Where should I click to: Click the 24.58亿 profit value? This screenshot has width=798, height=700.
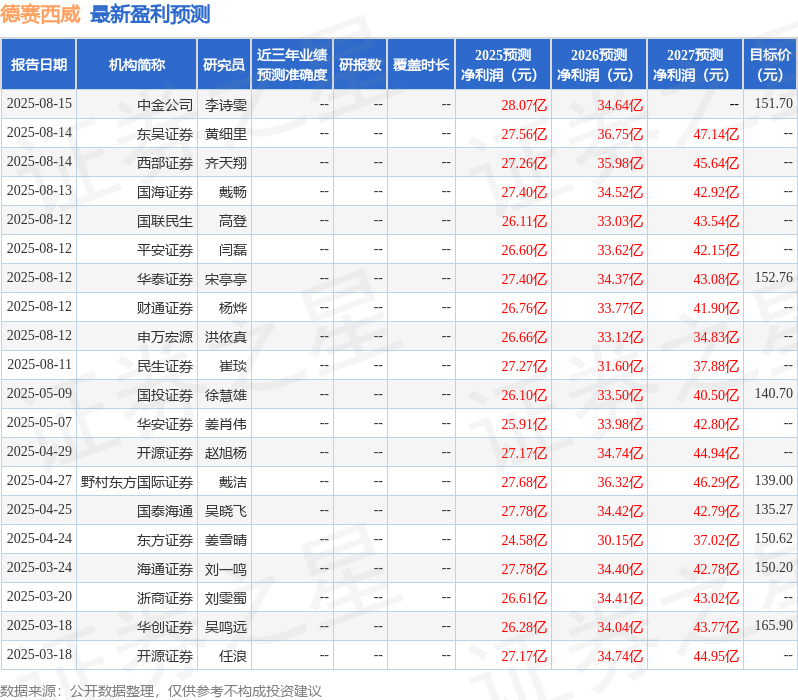coord(524,541)
